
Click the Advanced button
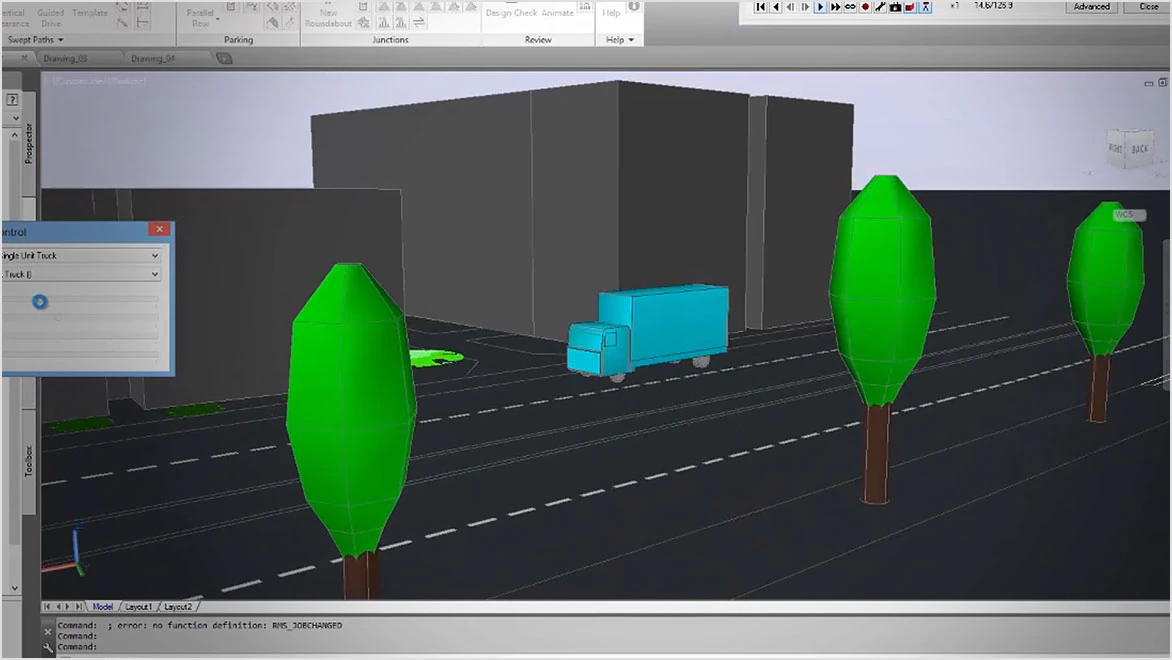1091,7
